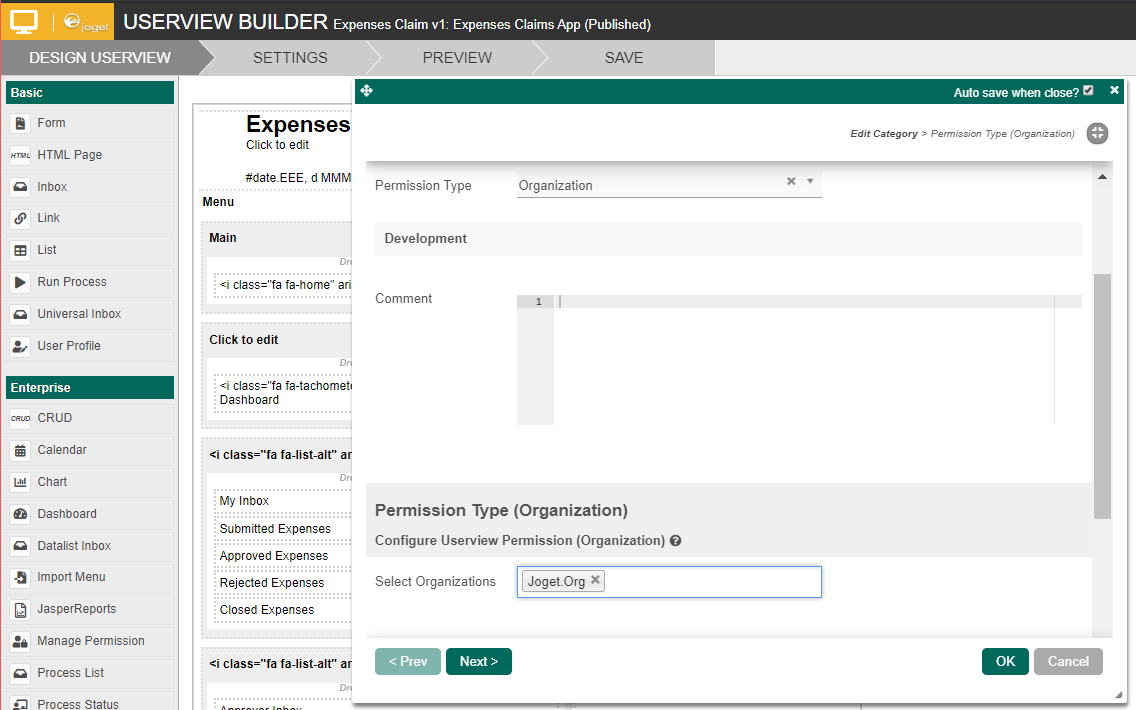Click the User Profile icon
Image resolution: width=1136 pixels, height=710 pixels.
(20, 346)
